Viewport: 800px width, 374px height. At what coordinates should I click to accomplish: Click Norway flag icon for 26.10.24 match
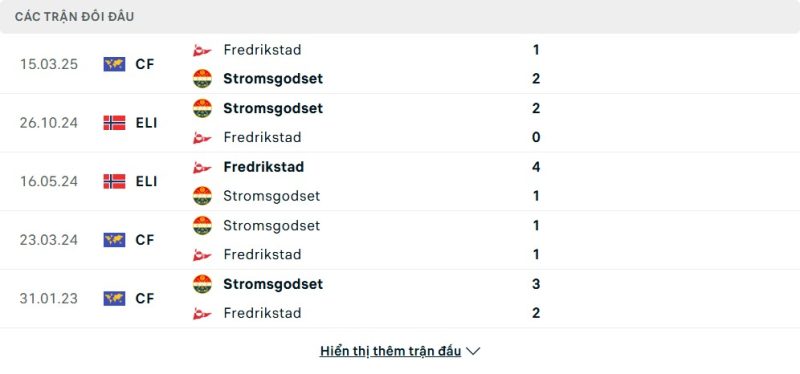click(x=114, y=123)
